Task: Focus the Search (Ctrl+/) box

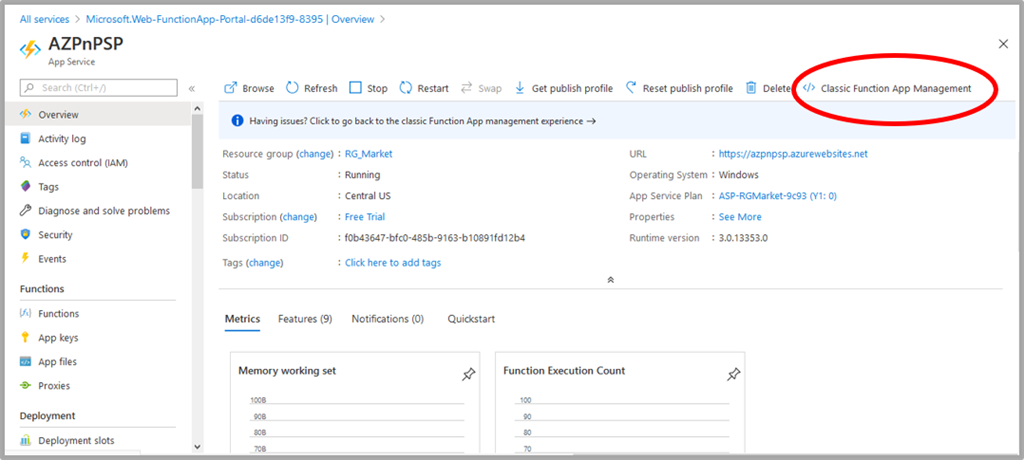Action: click(x=99, y=88)
